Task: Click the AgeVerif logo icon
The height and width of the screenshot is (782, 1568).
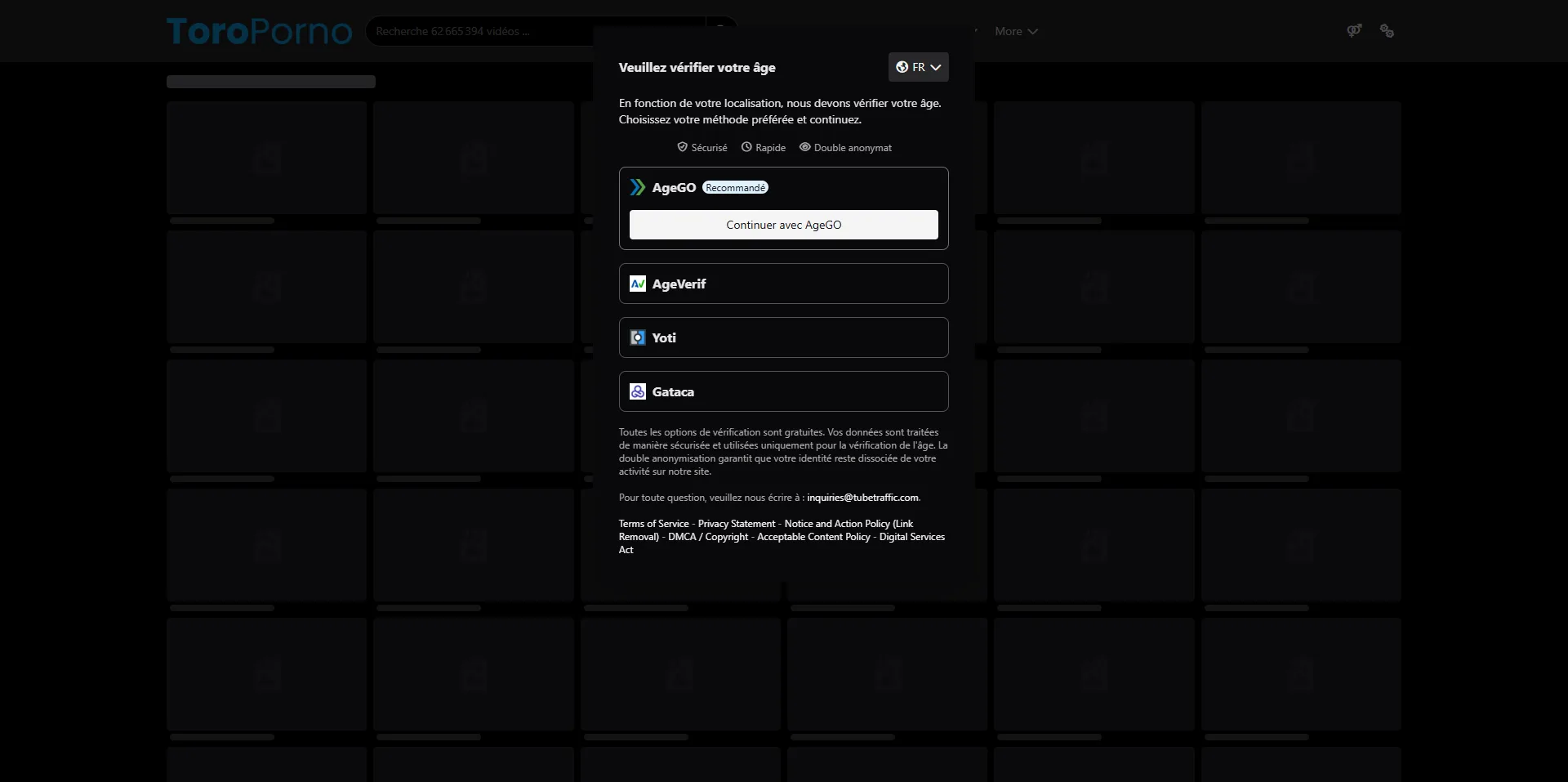Action: [638, 284]
